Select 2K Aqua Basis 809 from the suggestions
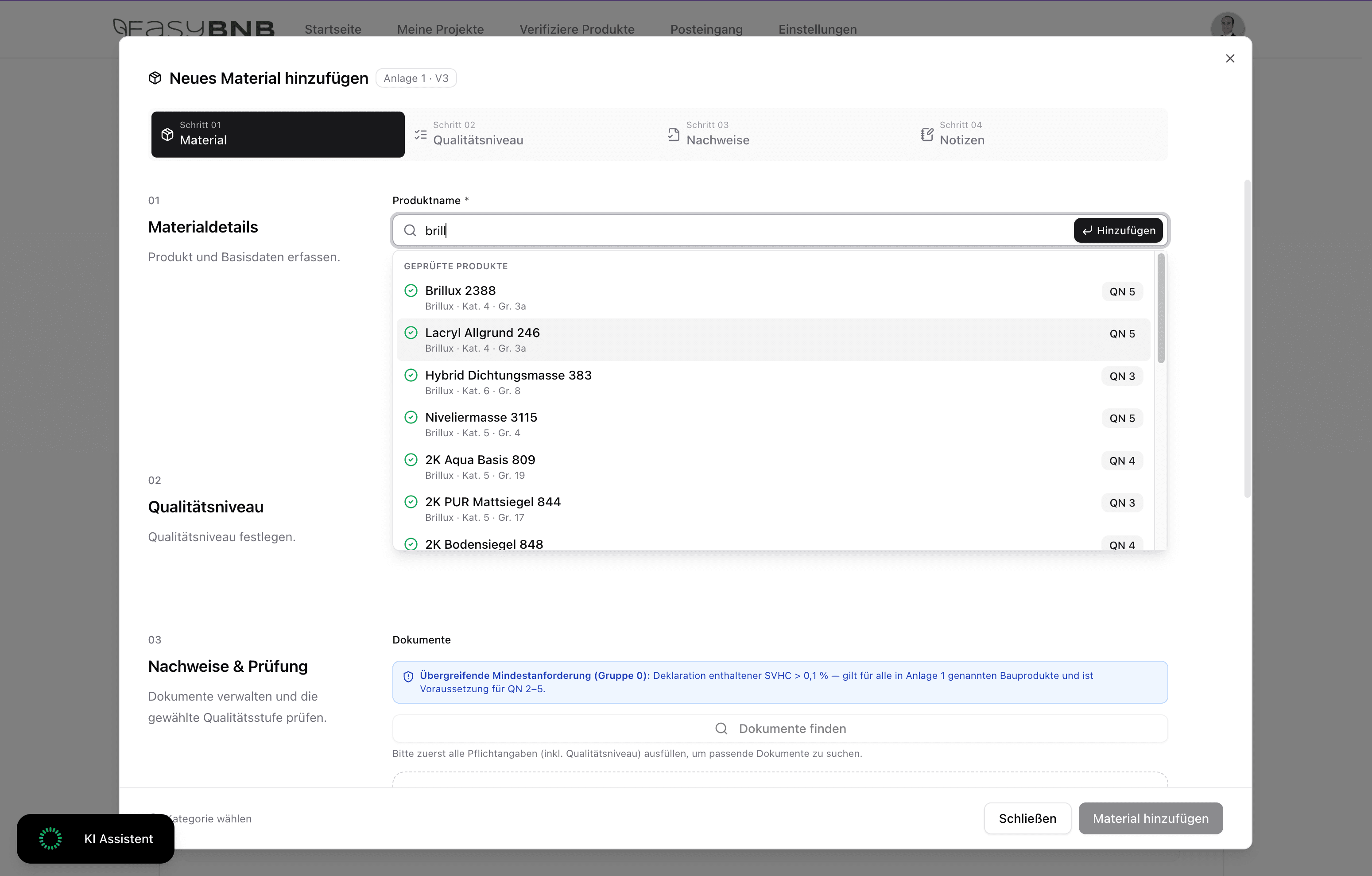This screenshot has height=876, width=1372. 773,466
